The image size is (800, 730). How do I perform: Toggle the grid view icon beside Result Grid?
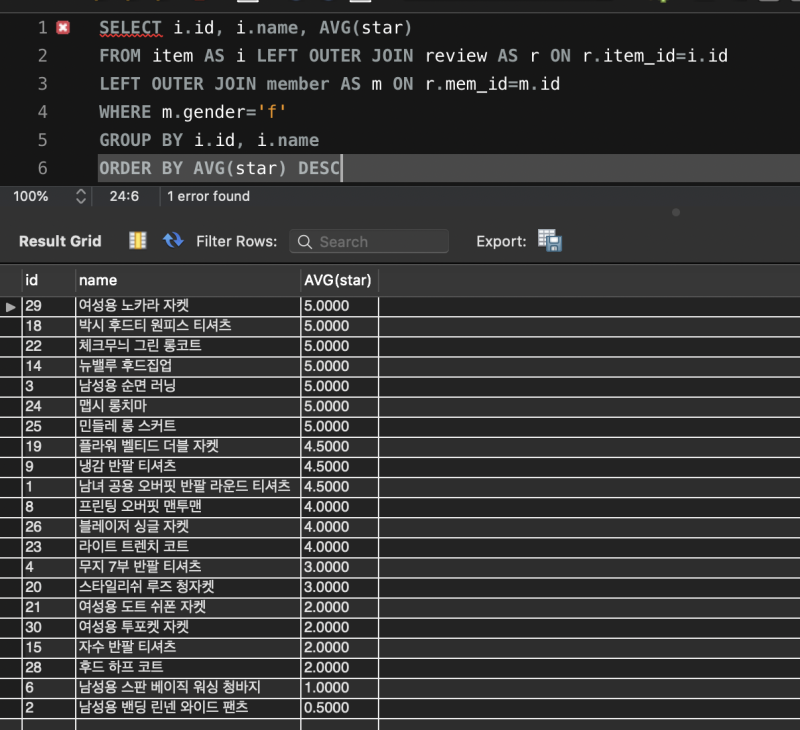[x=137, y=241]
